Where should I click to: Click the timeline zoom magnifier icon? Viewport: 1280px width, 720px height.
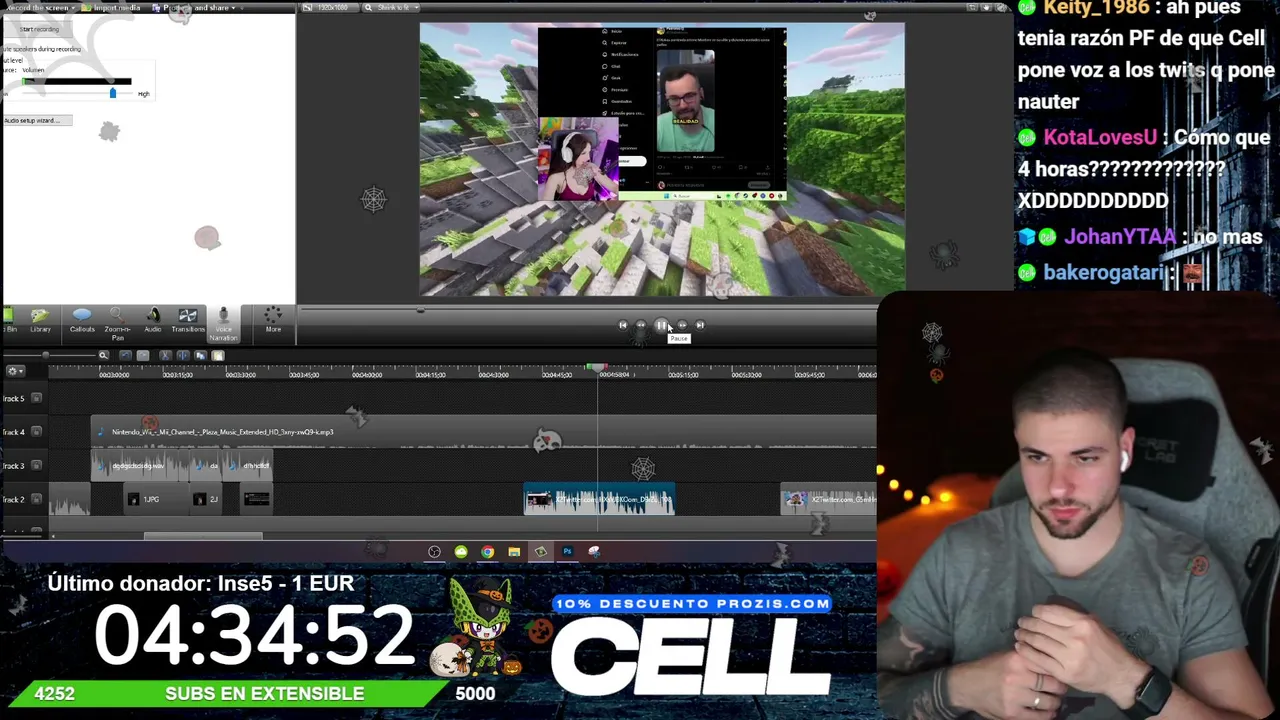point(103,355)
